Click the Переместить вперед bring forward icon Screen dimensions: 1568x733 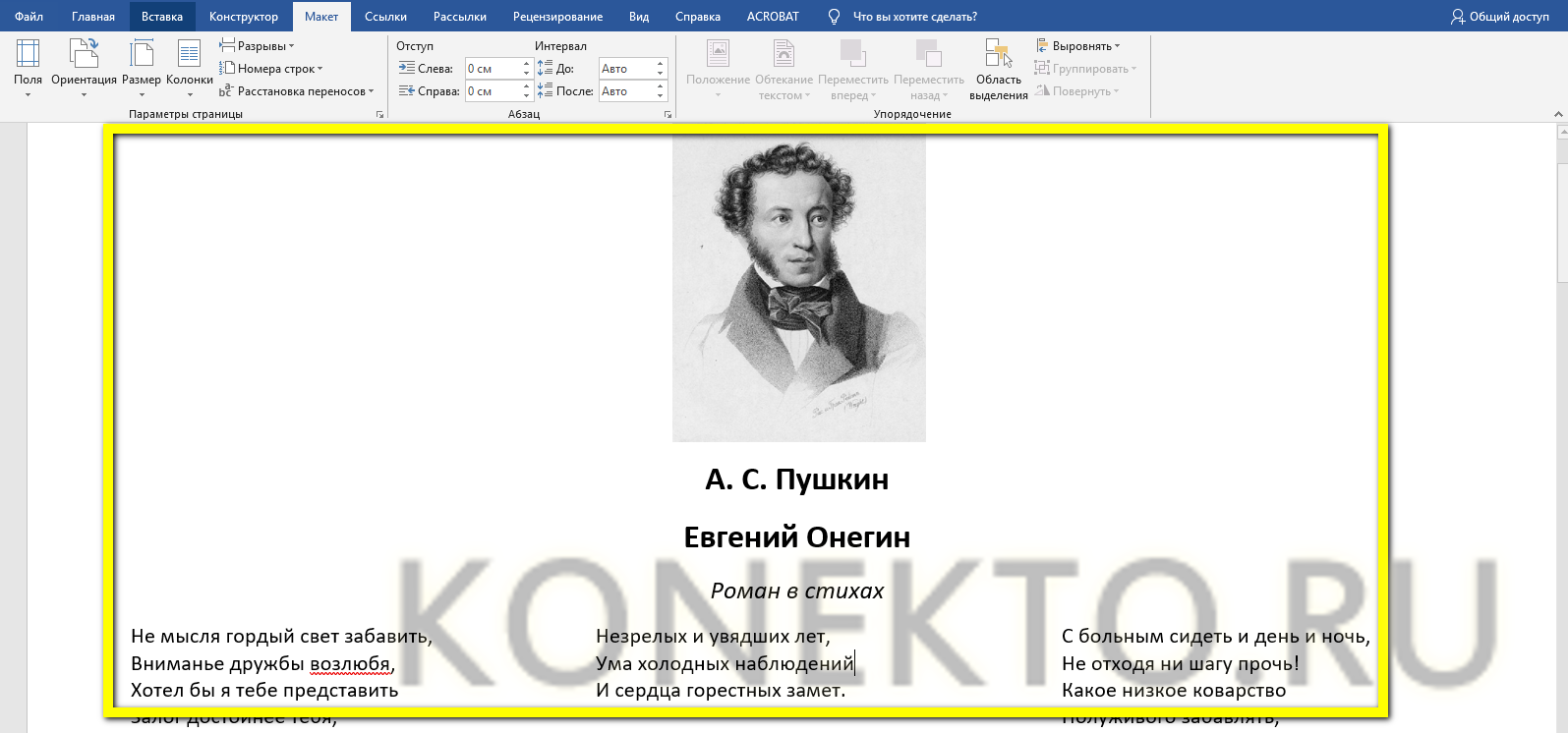click(852, 54)
